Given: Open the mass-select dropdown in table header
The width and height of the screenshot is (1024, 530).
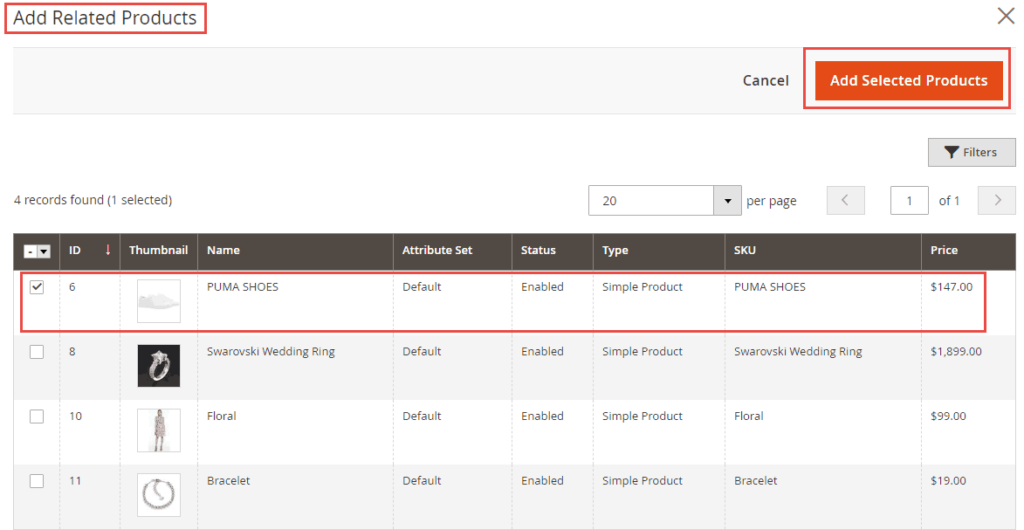Looking at the screenshot, I should click(44, 251).
